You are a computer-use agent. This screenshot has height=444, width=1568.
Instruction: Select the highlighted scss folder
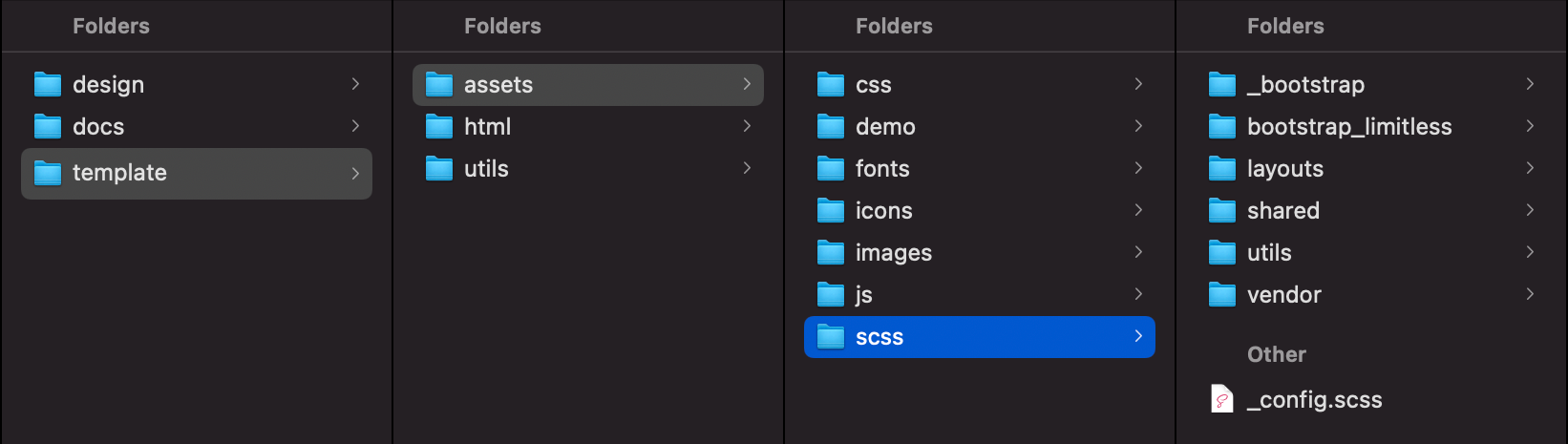[x=979, y=337]
